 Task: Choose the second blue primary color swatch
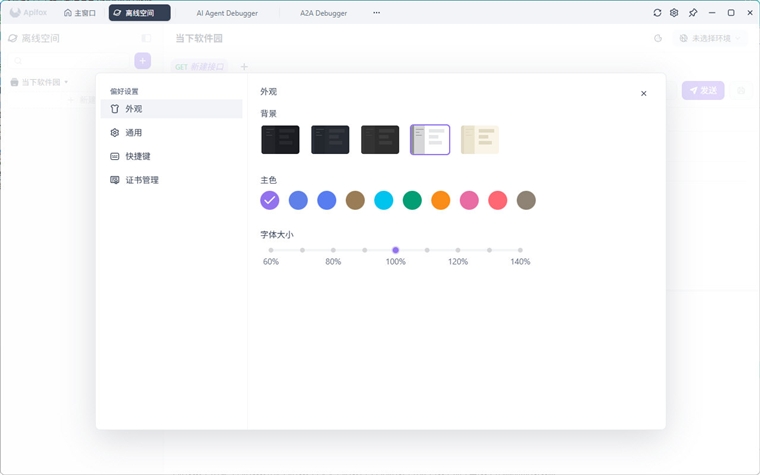[327, 200]
